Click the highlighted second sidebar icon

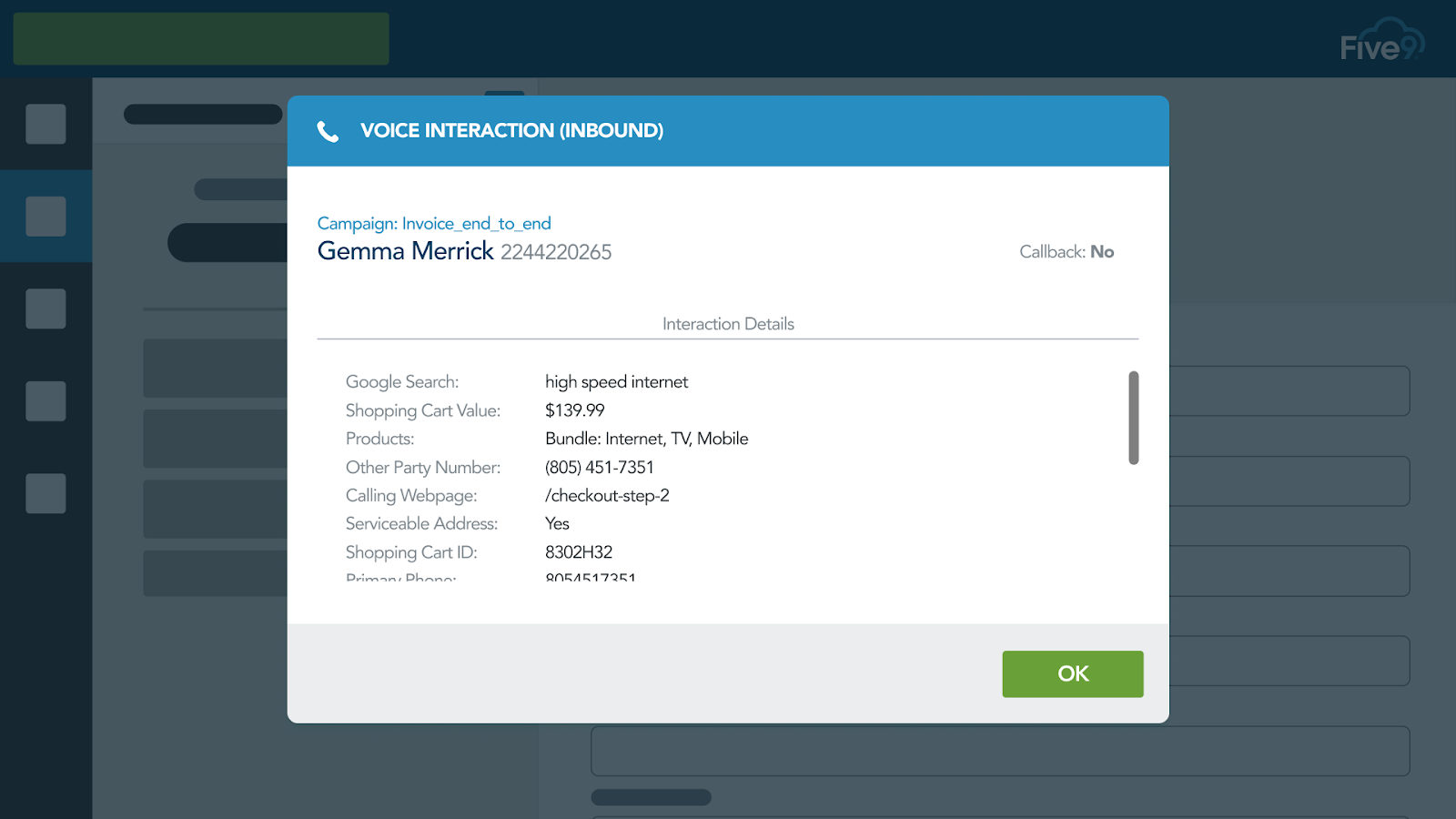[x=45, y=216]
